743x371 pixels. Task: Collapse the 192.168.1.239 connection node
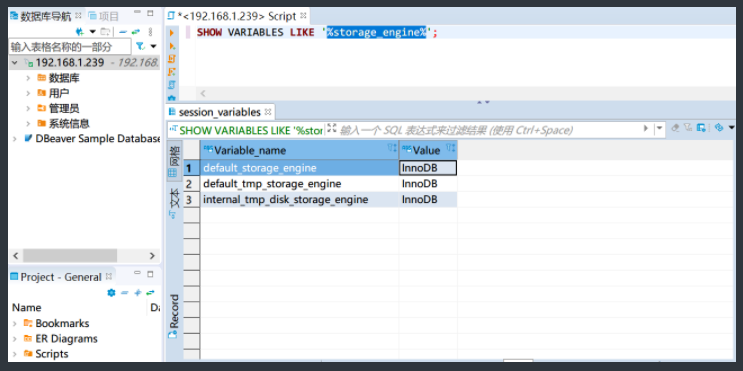pyautogui.click(x=15, y=63)
